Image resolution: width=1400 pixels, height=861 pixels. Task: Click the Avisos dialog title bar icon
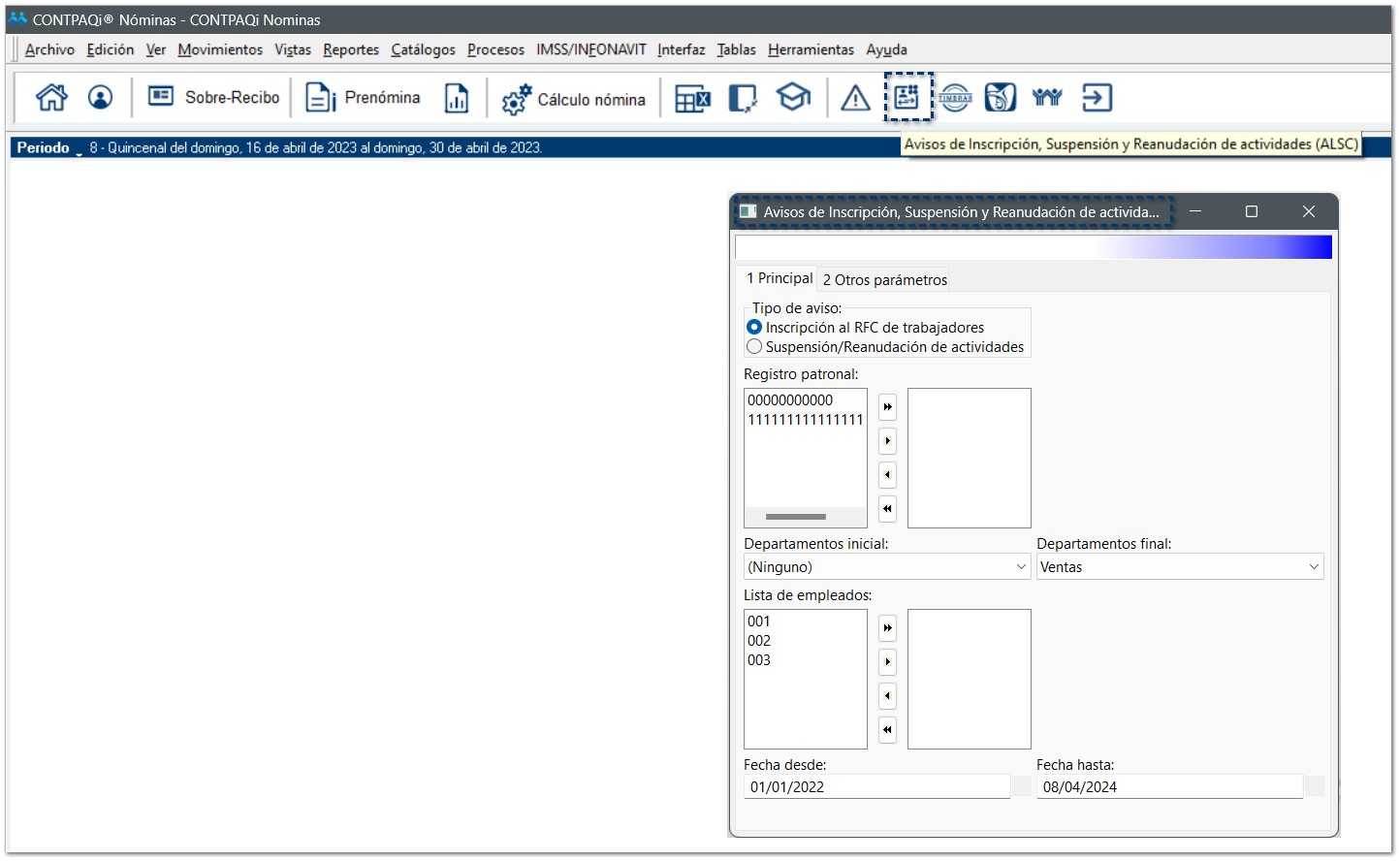[x=748, y=211]
